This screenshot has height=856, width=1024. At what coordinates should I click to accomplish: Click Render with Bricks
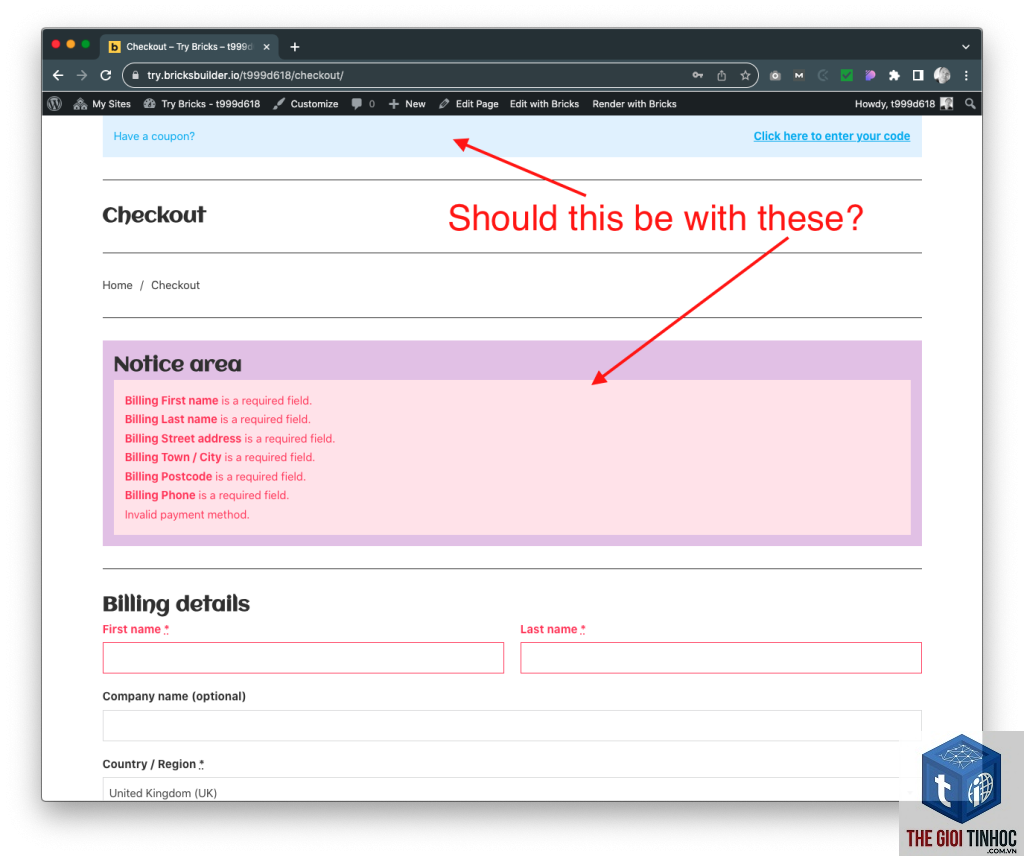pos(634,104)
